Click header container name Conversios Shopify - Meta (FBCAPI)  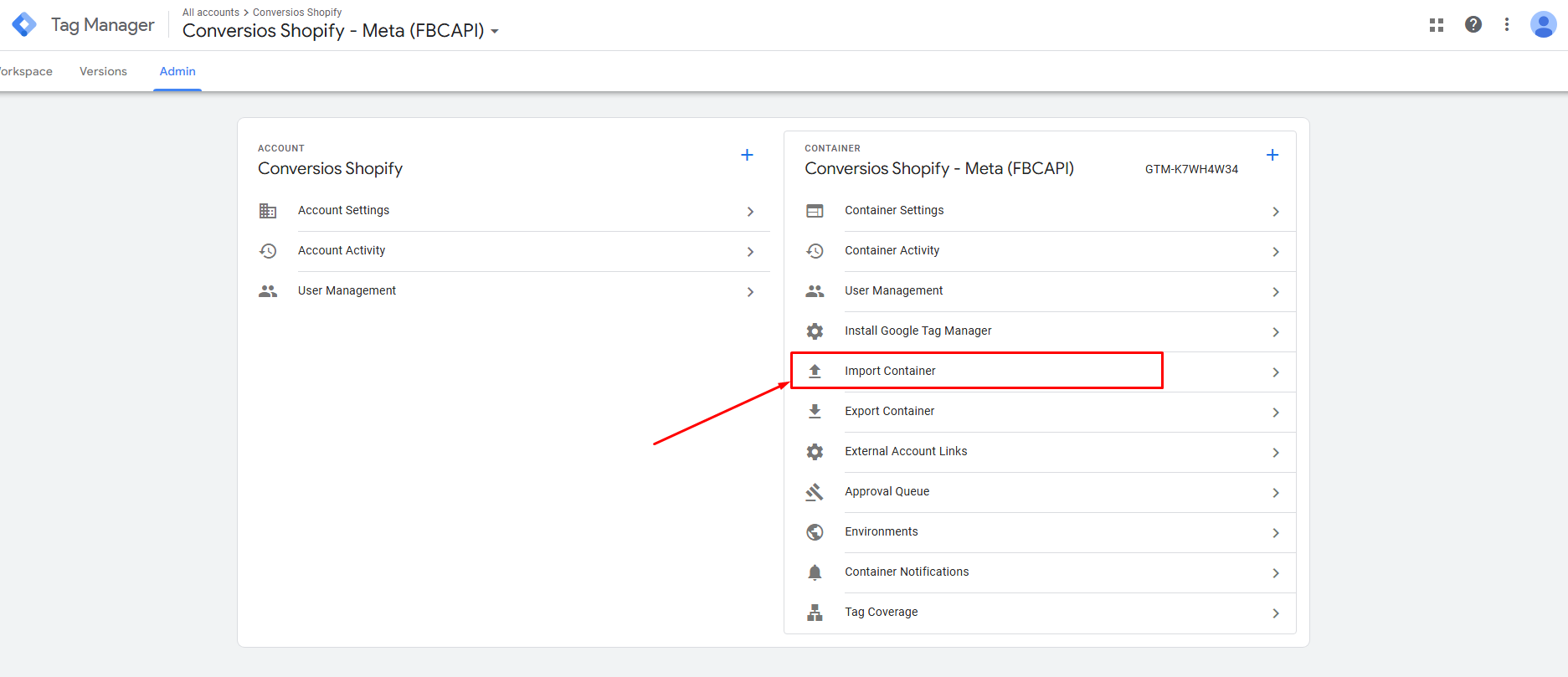click(333, 31)
